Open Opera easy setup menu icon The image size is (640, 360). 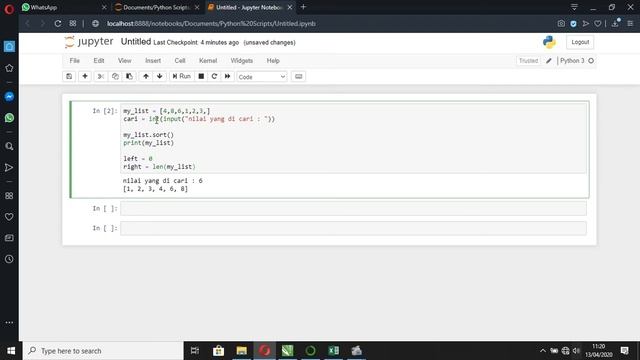(630, 24)
